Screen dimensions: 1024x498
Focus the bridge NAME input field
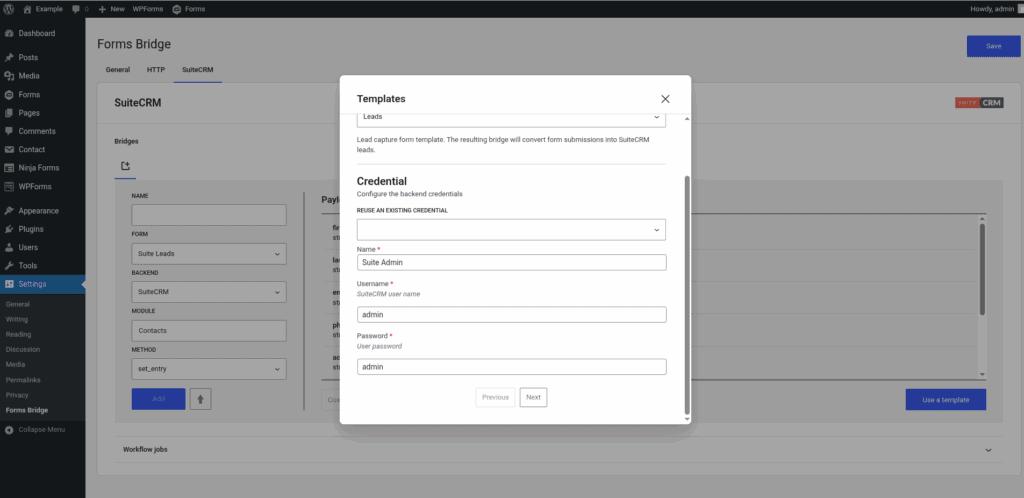pyautogui.click(x=209, y=215)
